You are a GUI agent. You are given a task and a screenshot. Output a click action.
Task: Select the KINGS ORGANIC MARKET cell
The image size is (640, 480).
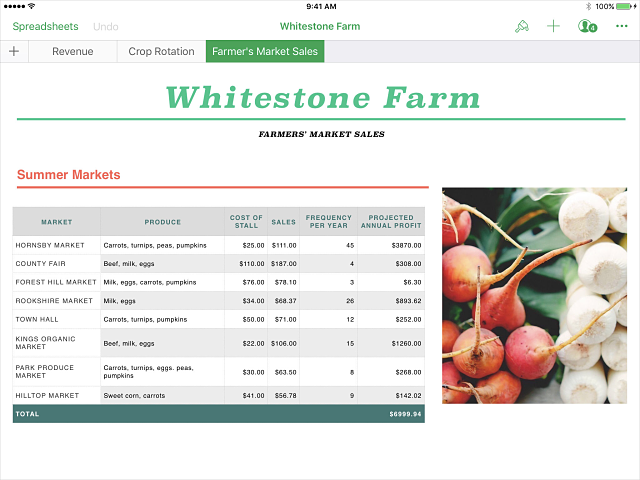coord(57,343)
